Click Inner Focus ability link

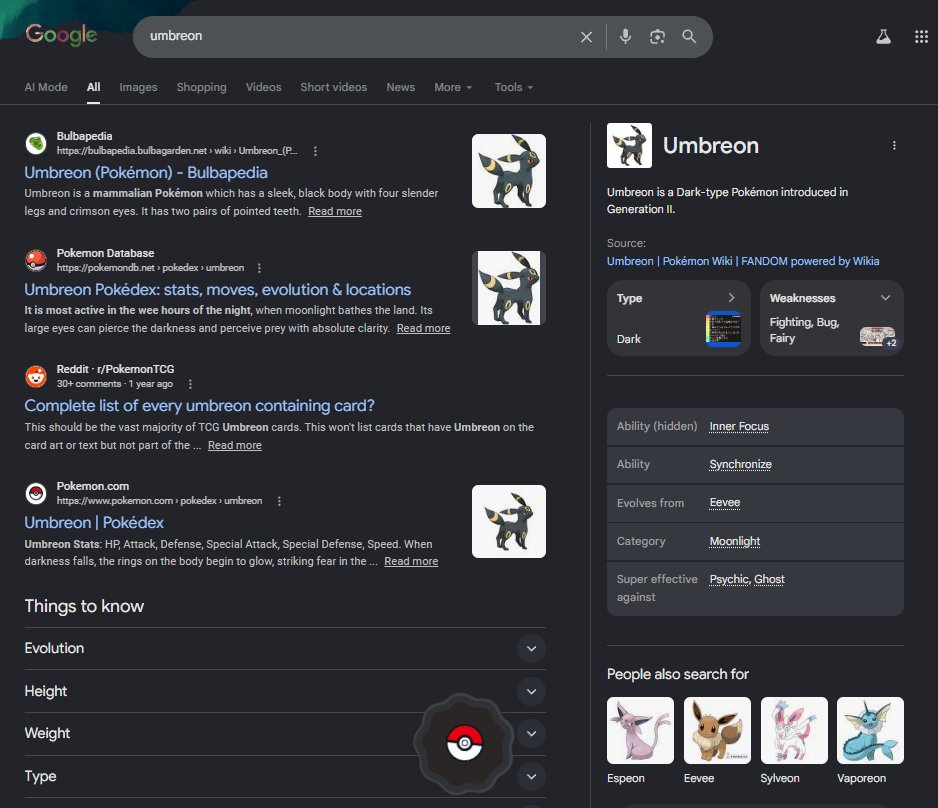[x=739, y=426]
